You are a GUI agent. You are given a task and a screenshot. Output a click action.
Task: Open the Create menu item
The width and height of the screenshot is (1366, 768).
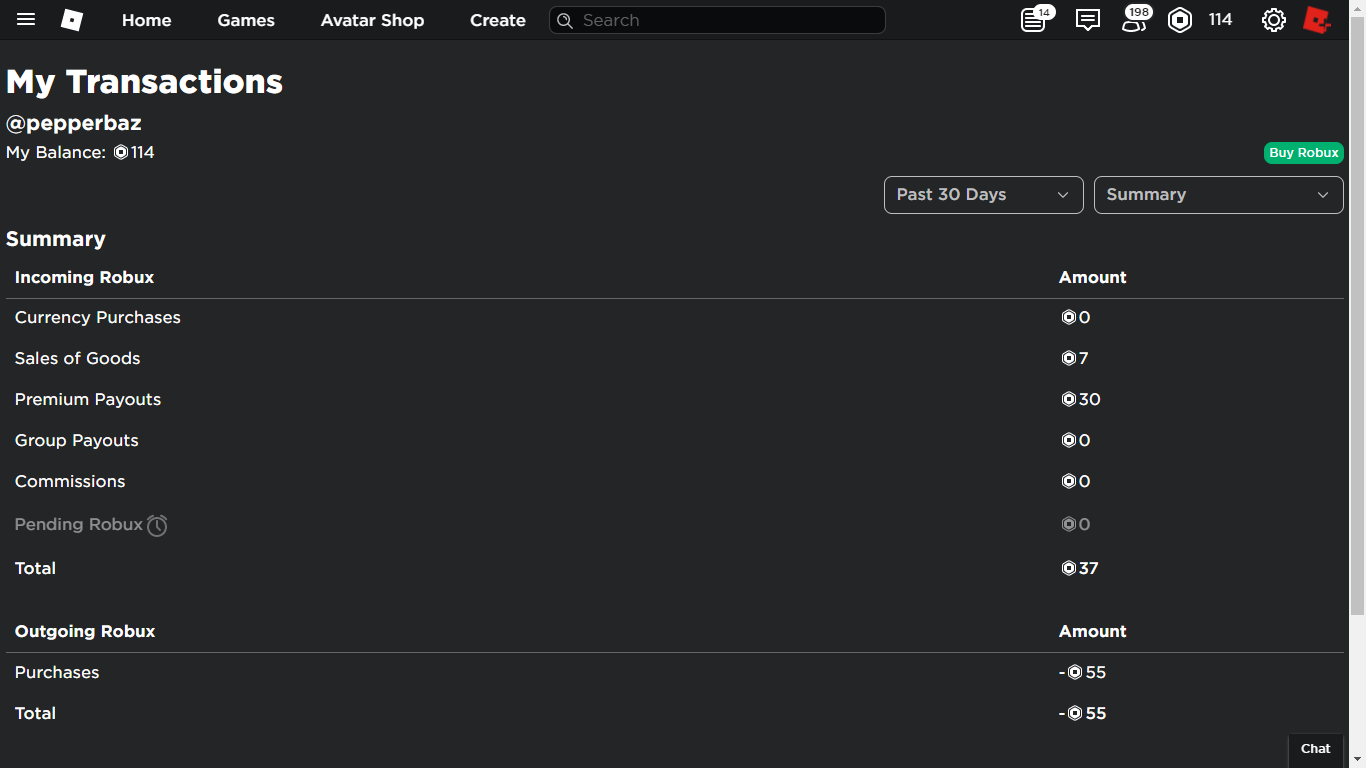click(498, 20)
